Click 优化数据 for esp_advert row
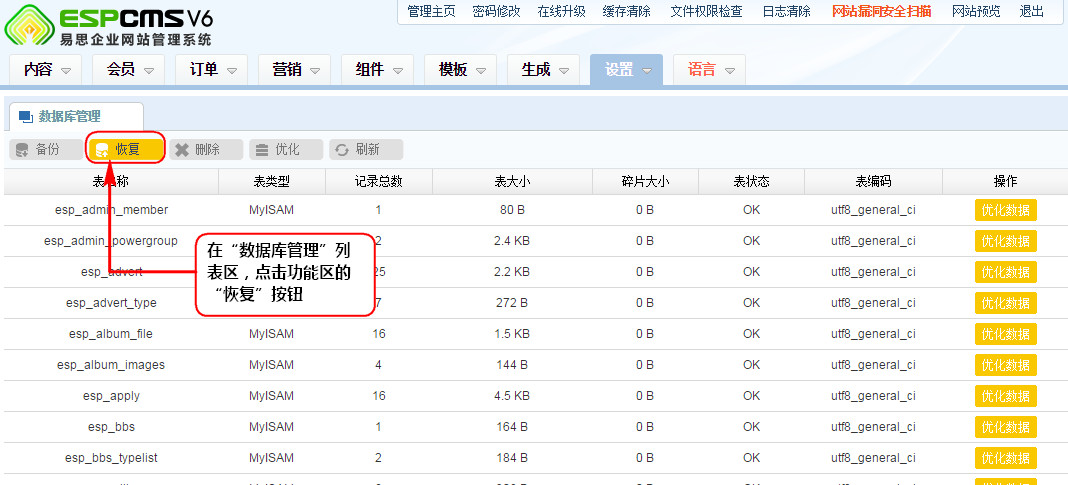Image resolution: width=1068 pixels, height=485 pixels. point(1005,272)
